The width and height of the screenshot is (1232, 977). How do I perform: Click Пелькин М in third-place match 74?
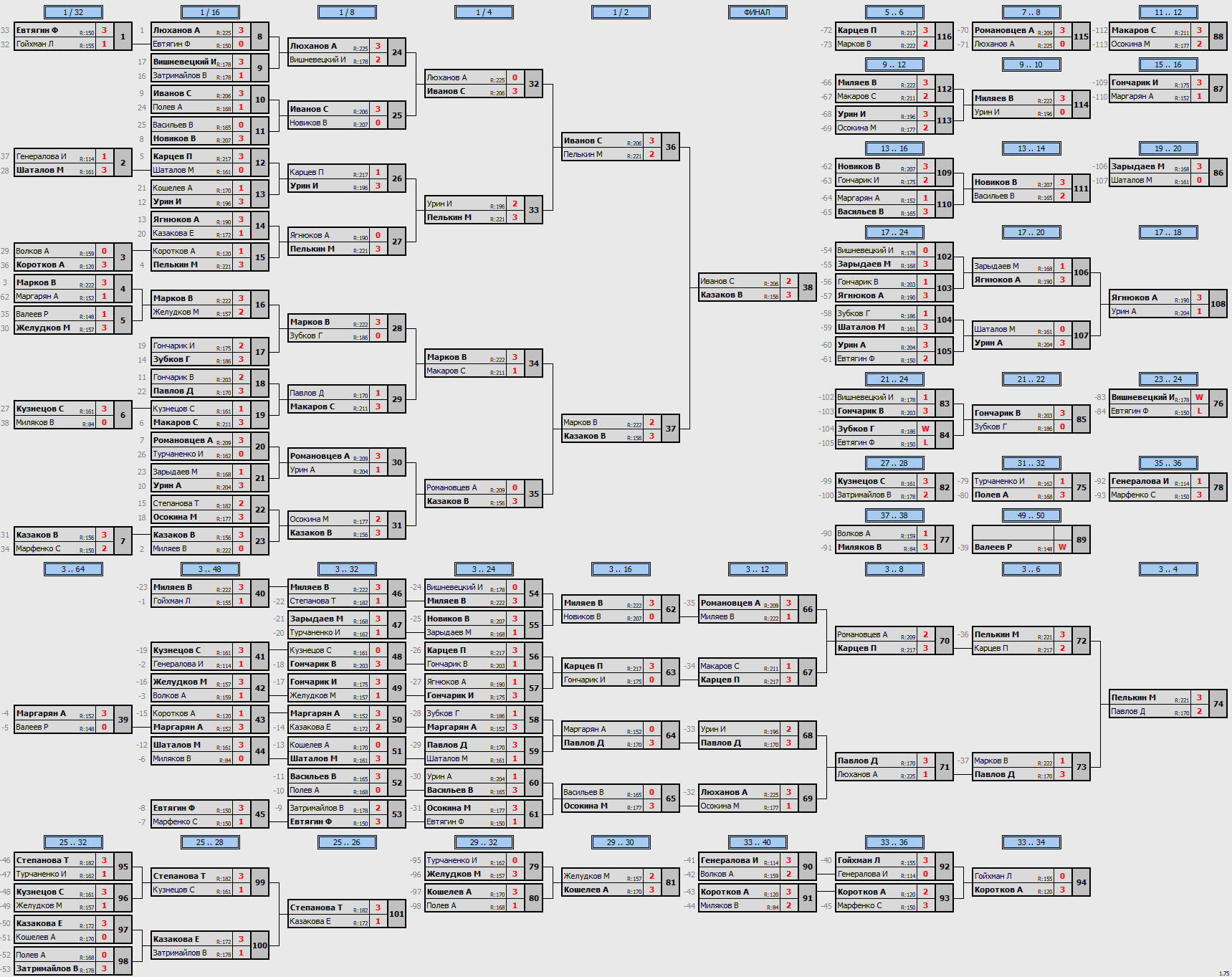1133,697
